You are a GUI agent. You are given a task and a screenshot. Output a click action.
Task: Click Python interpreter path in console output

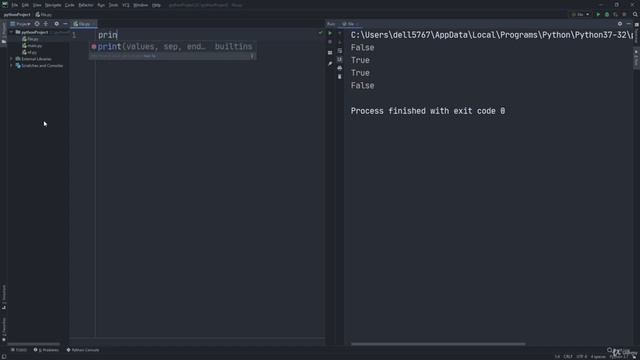click(492, 35)
